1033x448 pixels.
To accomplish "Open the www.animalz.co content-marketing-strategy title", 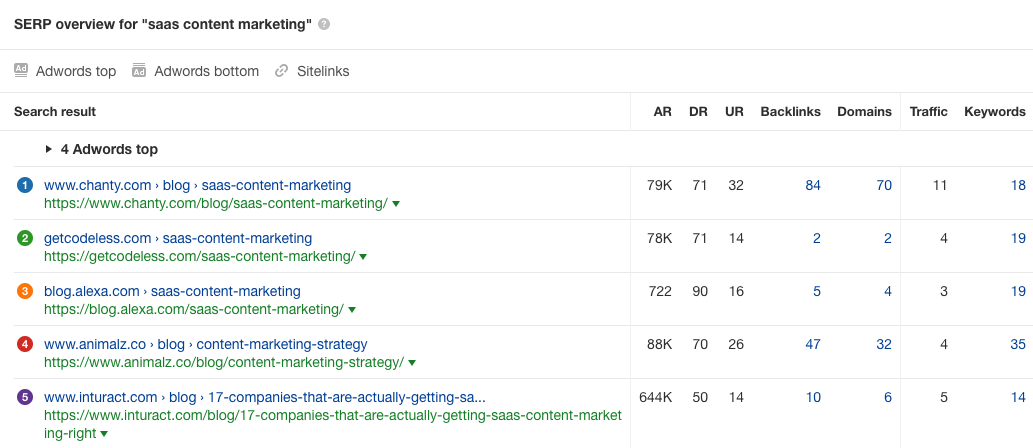I will pyautogui.click(x=206, y=344).
